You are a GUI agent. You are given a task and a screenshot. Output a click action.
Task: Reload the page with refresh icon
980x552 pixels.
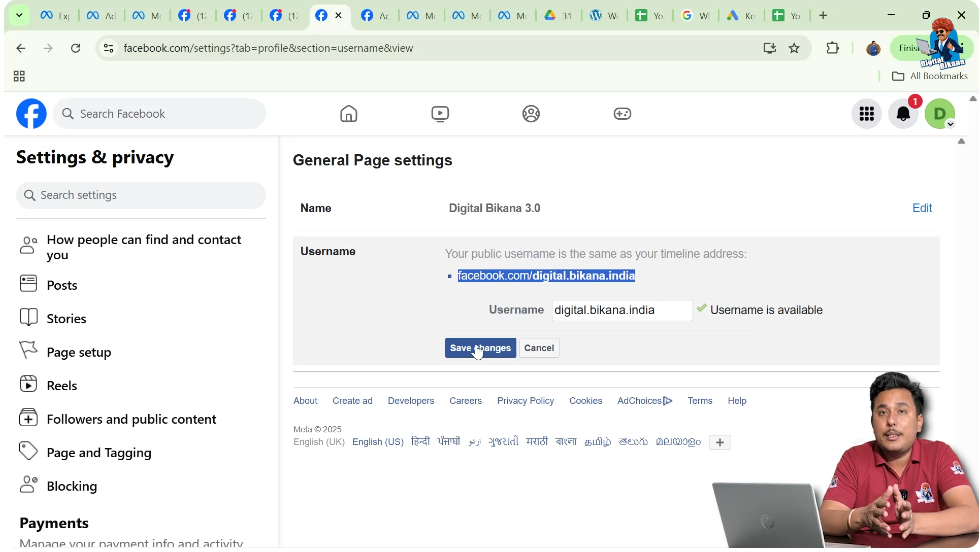coord(76,48)
